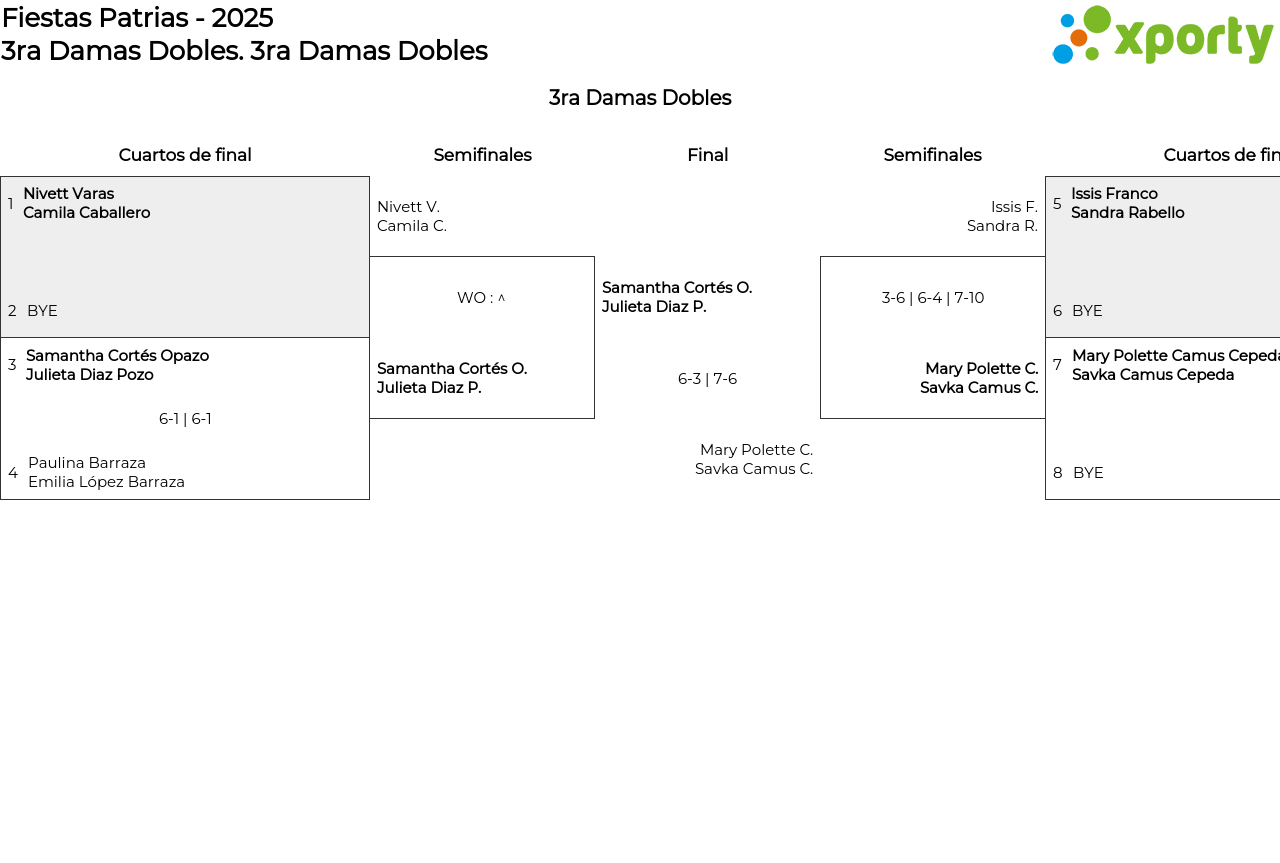Select the Final round header

707,155
